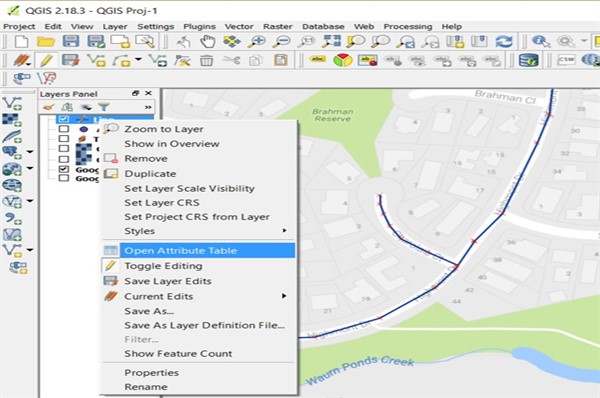Screen dimensions: 600x398
Task: Click the Save project floppy icon
Action: (x=71, y=41)
